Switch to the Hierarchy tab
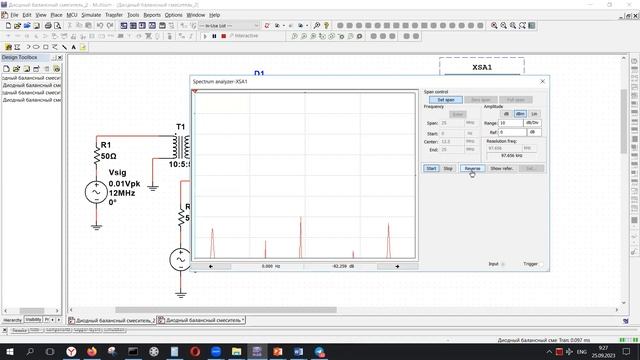640x360 pixels. [12, 320]
